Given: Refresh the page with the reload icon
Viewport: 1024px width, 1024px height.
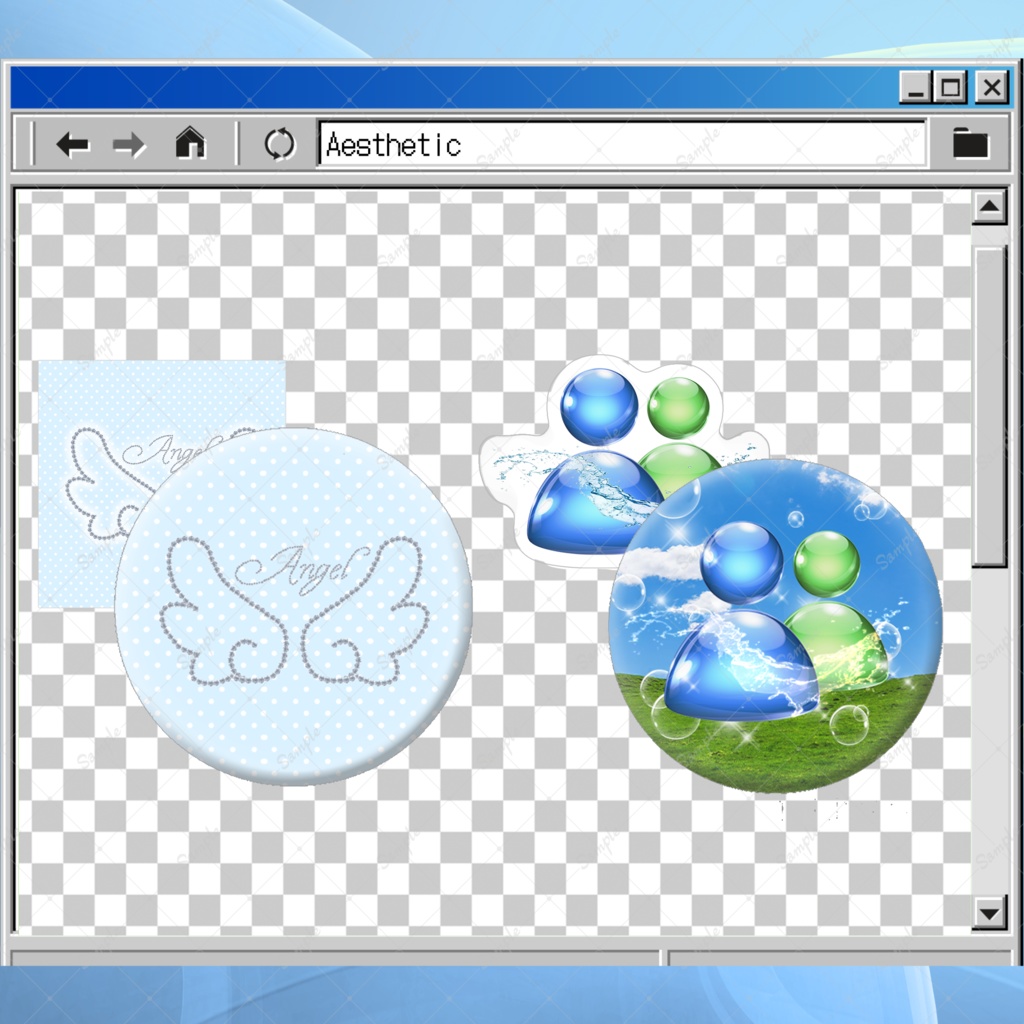Looking at the screenshot, I should [x=280, y=144].
